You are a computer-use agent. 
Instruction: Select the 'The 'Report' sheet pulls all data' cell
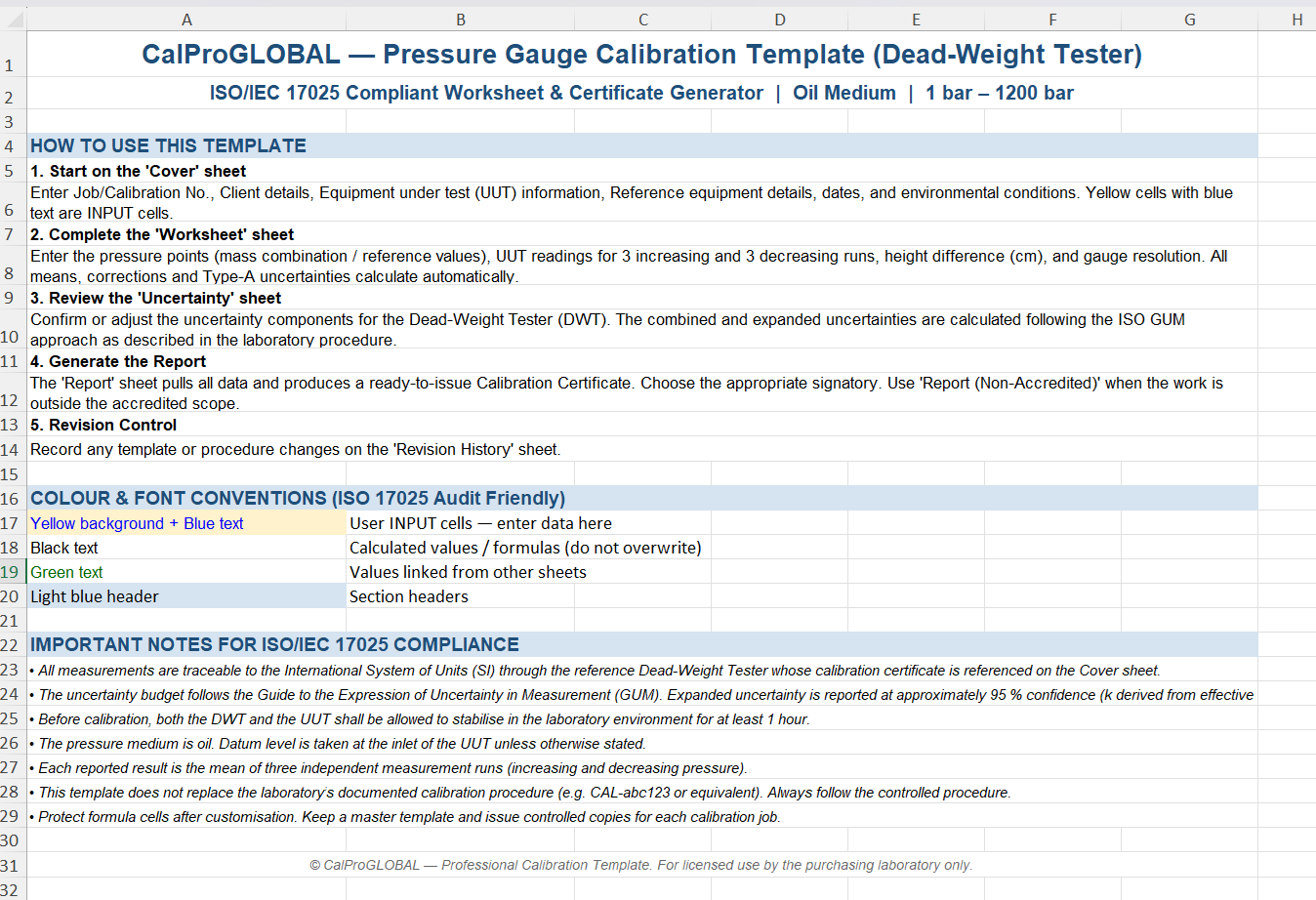click(642, 392)
